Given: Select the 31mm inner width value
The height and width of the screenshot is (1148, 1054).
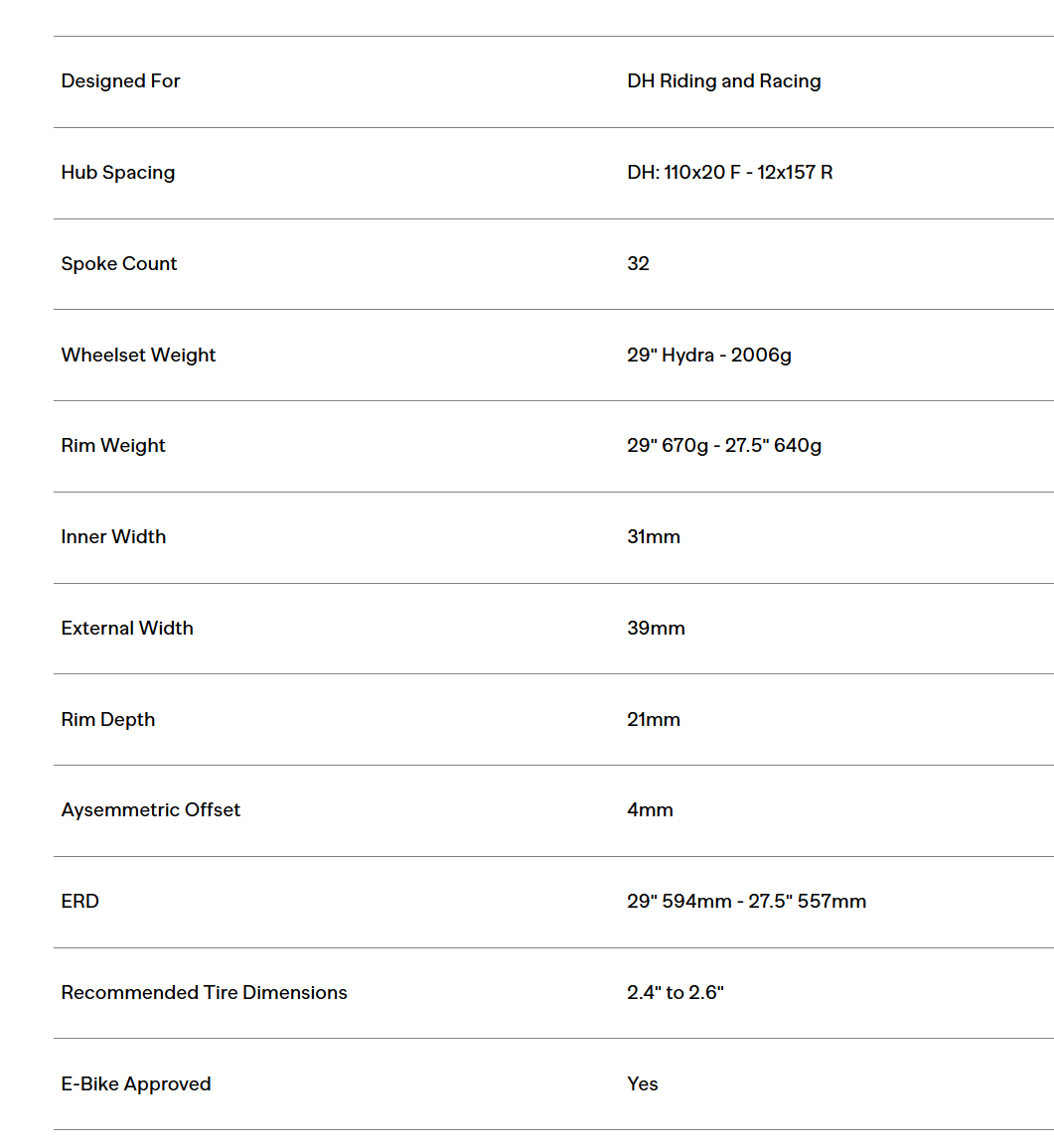Looking at the screenshot, I should tap(654, 536).
